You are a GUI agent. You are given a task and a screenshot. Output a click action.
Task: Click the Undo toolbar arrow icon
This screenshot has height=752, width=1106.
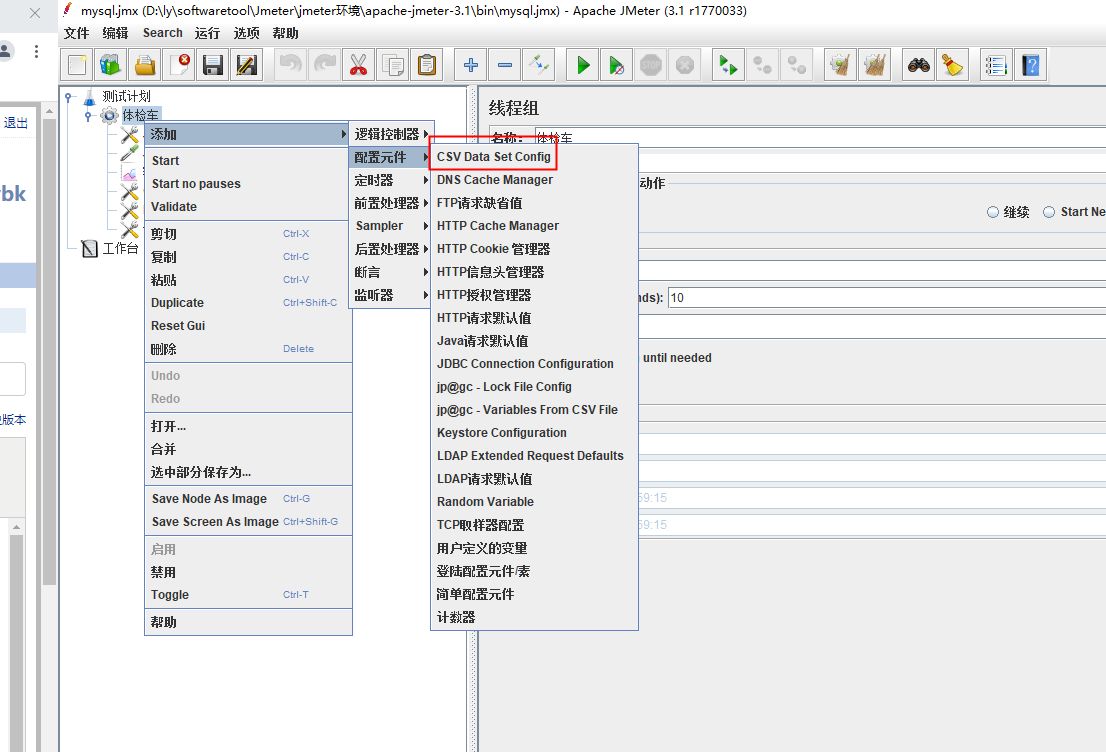(x=290, y=66)
